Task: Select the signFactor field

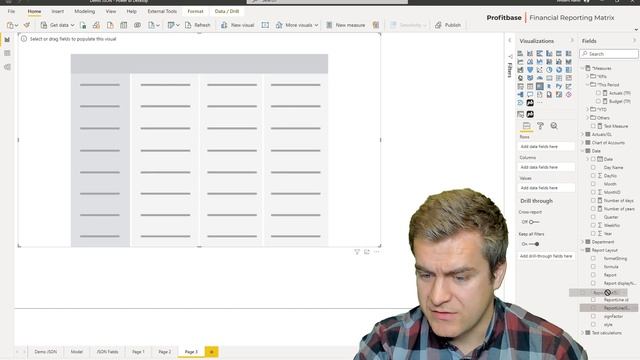Action: point(613,316)
